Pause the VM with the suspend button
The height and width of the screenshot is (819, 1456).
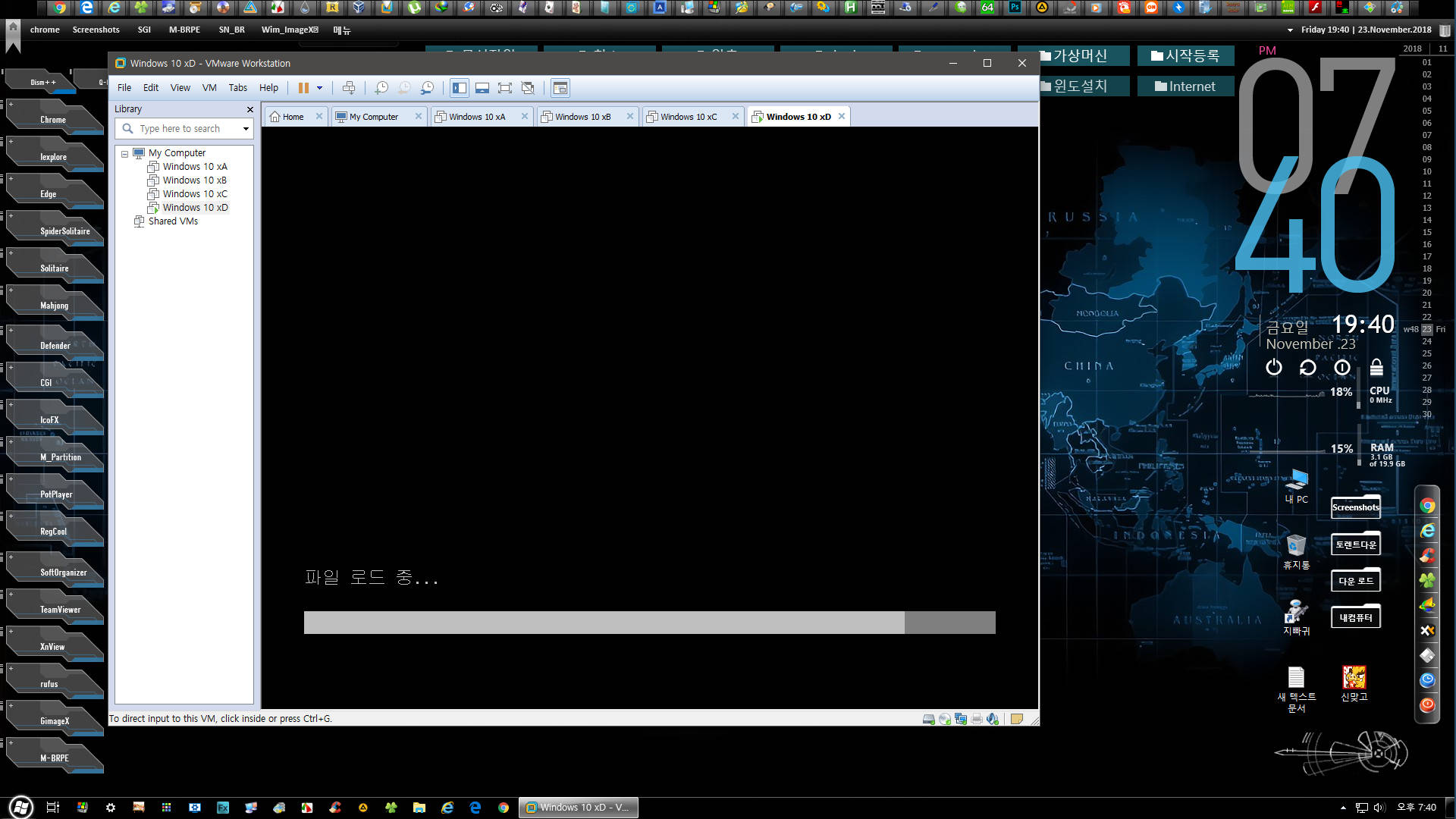click(x=303, y=88)
